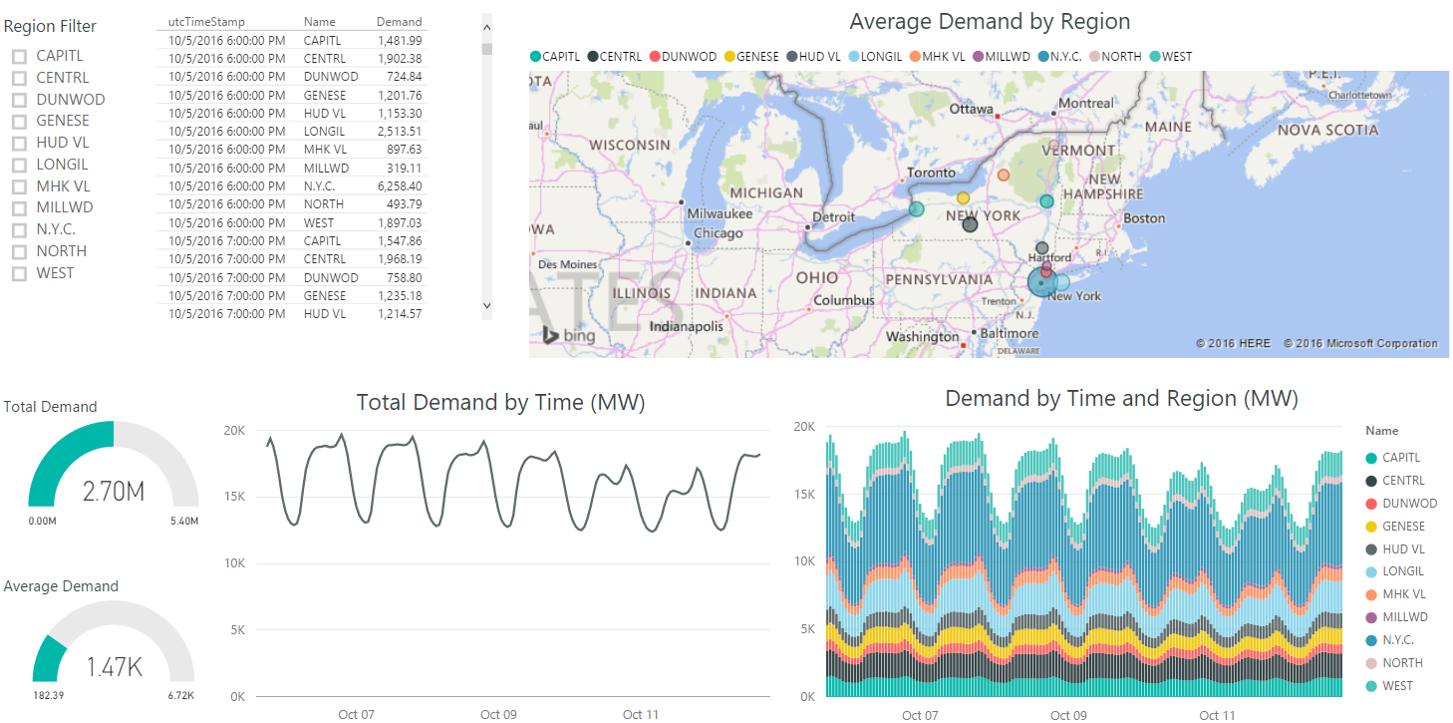Click the NORTH dot in map legend

click(1096, 57)
